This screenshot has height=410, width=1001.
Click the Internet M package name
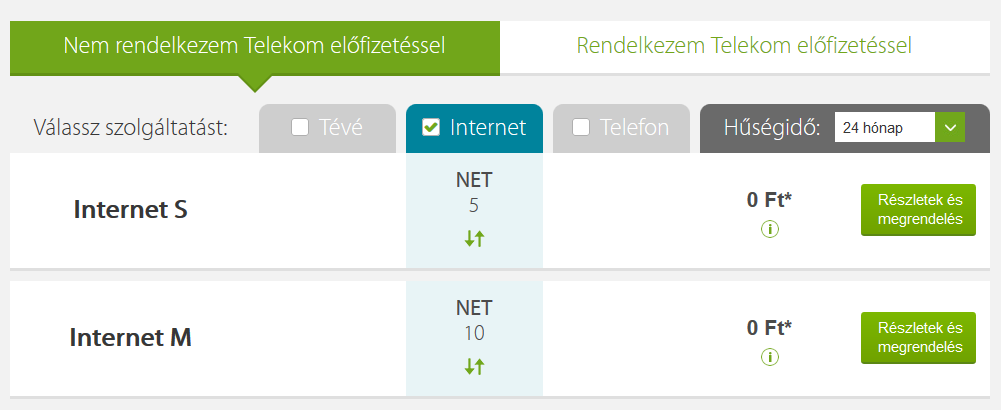[131, 337]
